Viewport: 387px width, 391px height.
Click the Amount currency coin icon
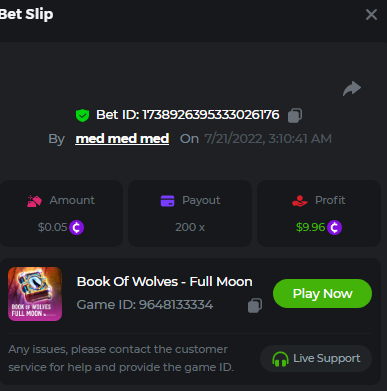point(77,228)
